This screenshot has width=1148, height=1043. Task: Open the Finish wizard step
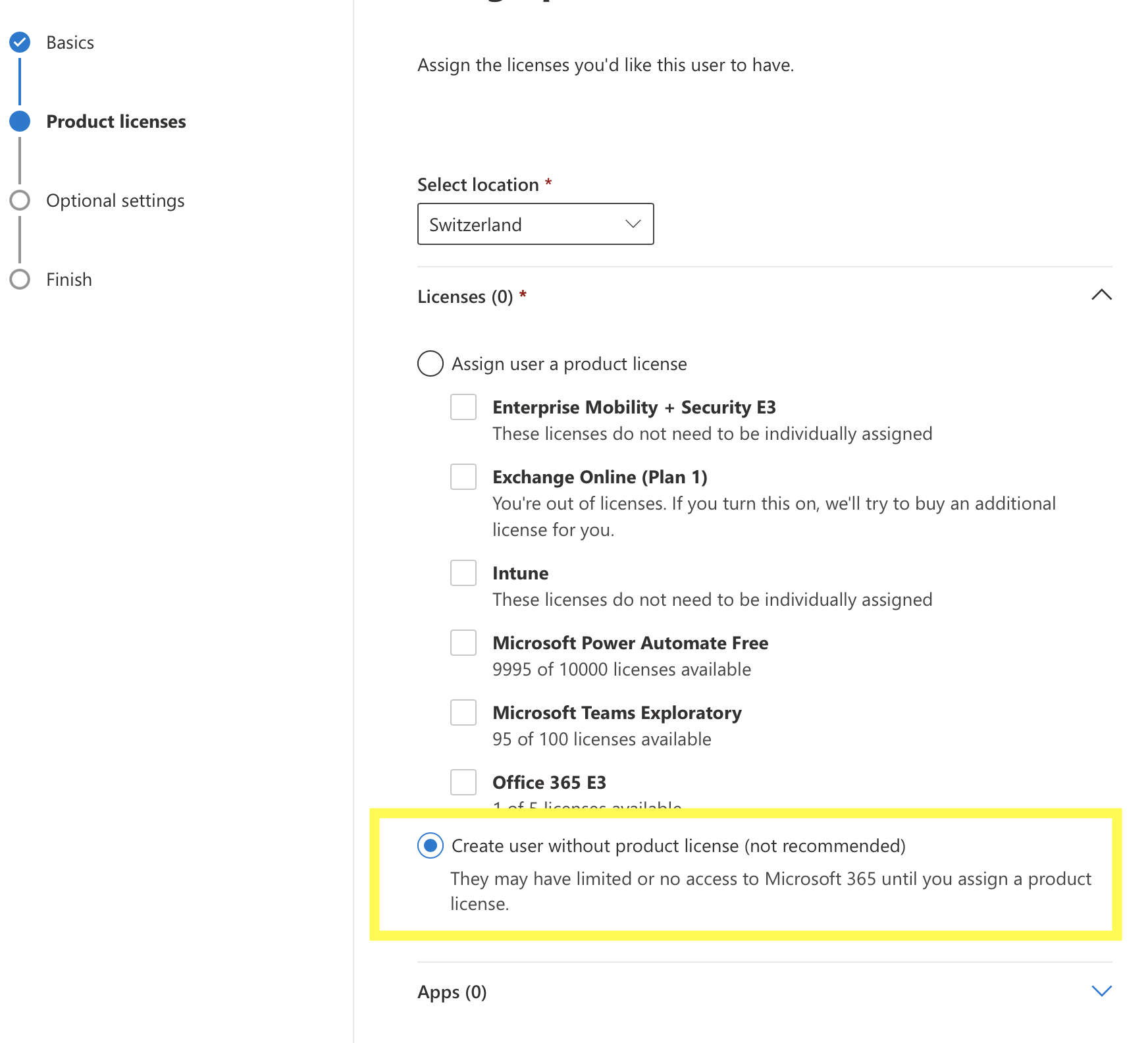coord(69,280)
